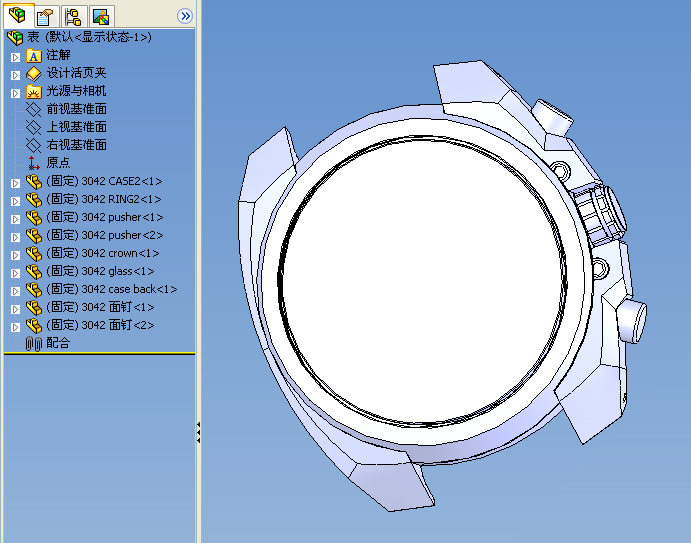Viewport: 691px width, 543px height.
Task: Expand the 注解 annotations folder
Action: click(15, 57)
